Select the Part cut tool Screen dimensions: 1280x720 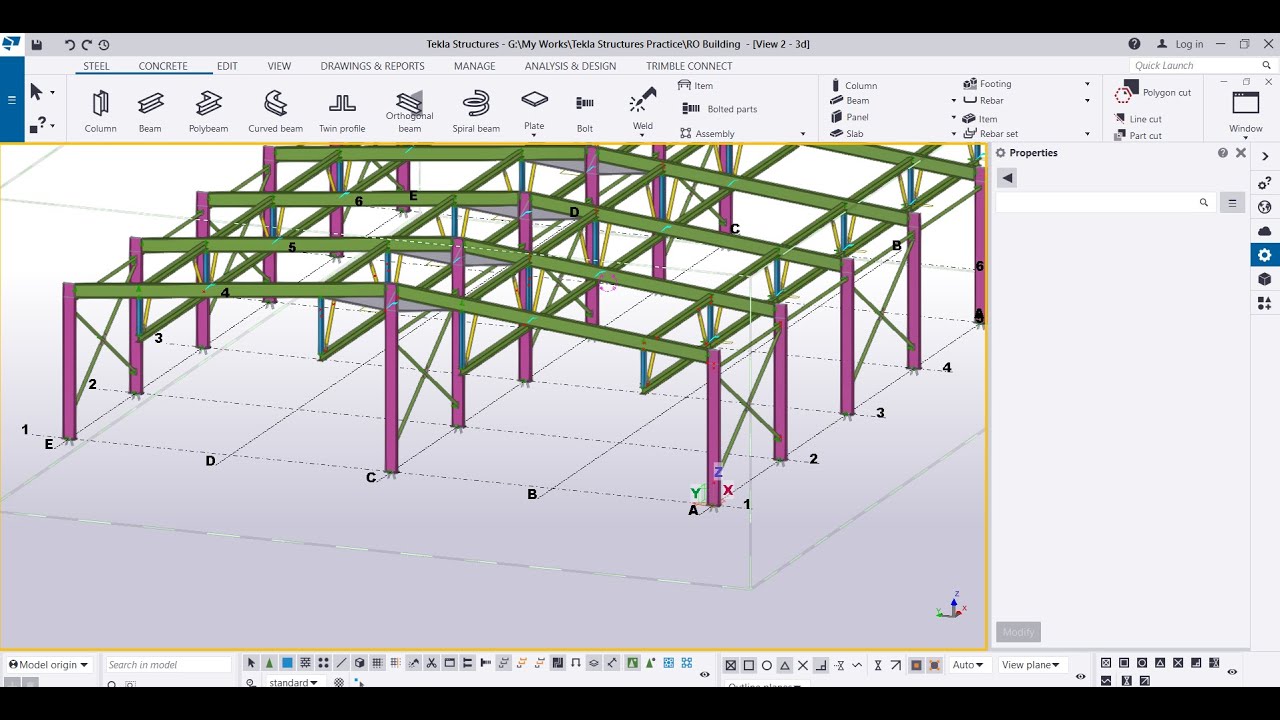(1138, 135)
